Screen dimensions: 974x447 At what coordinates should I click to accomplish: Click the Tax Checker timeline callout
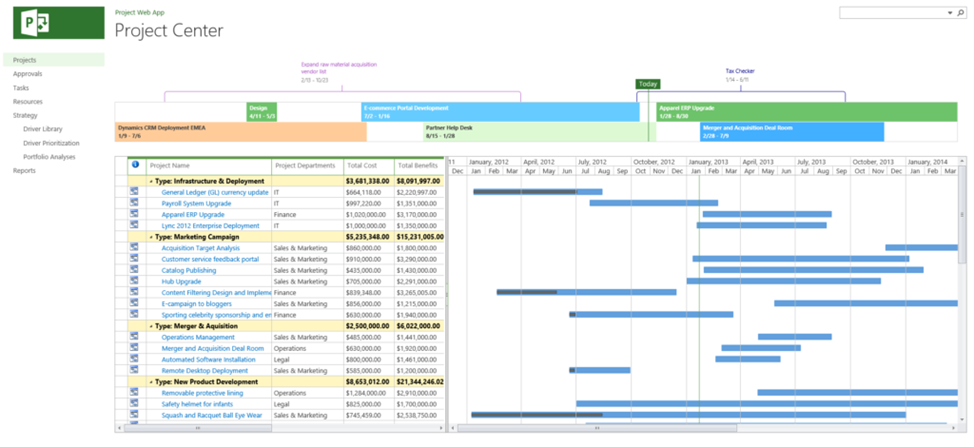pos(740,75)
